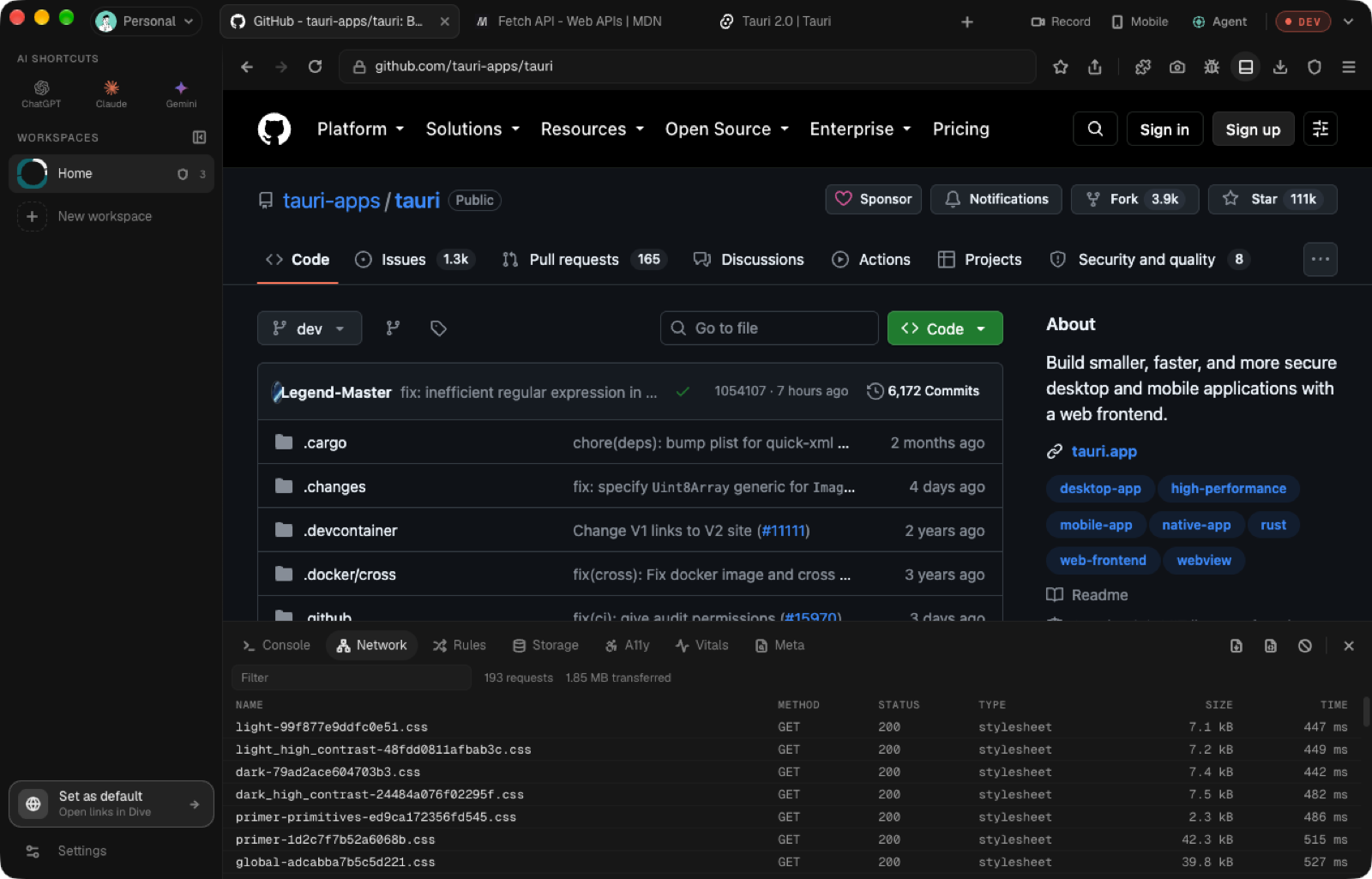Open the Gemini AI shortcut
The image size is (1372, 879).
(181, 93)
